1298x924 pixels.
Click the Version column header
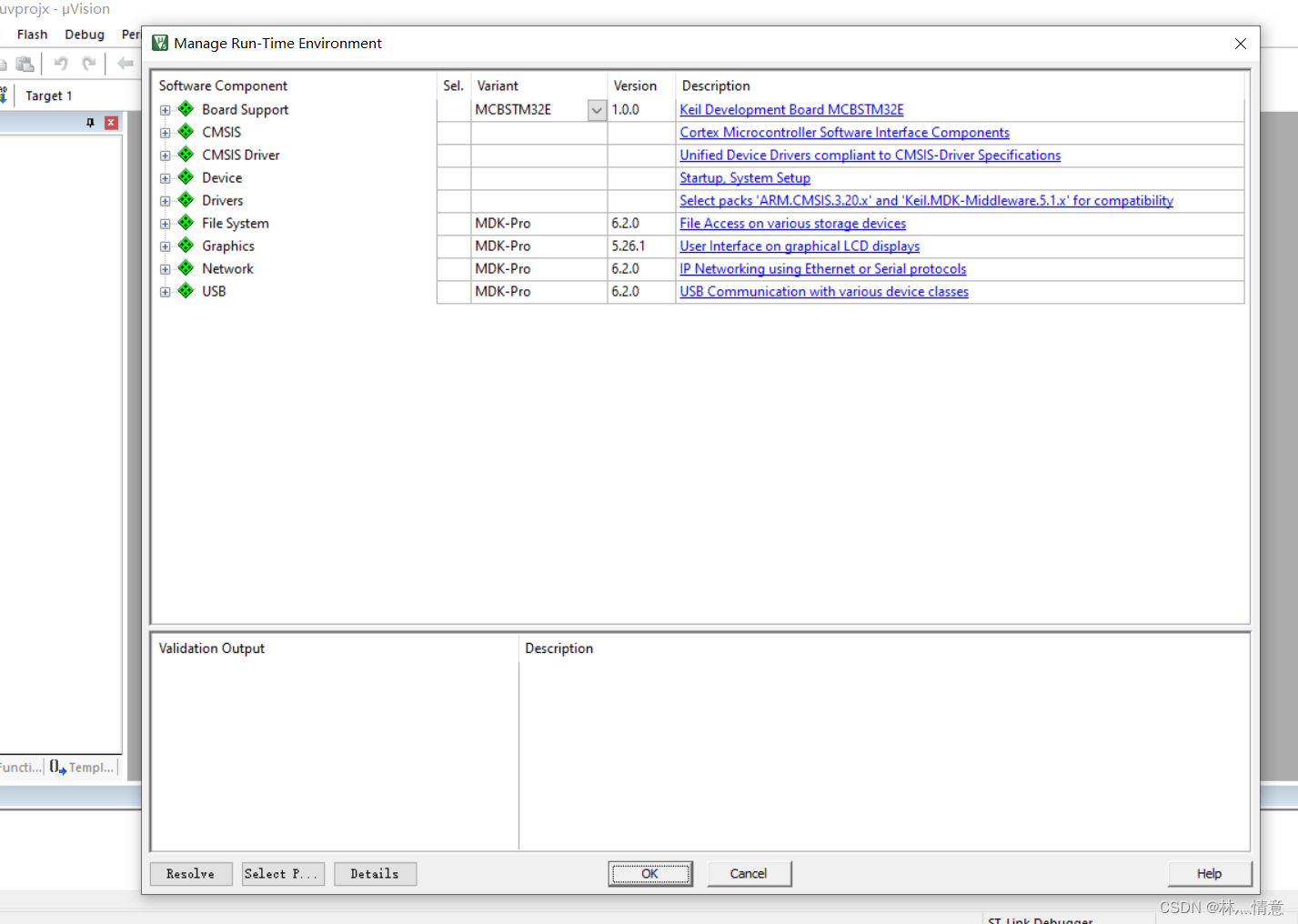click(x=635, y=85)
